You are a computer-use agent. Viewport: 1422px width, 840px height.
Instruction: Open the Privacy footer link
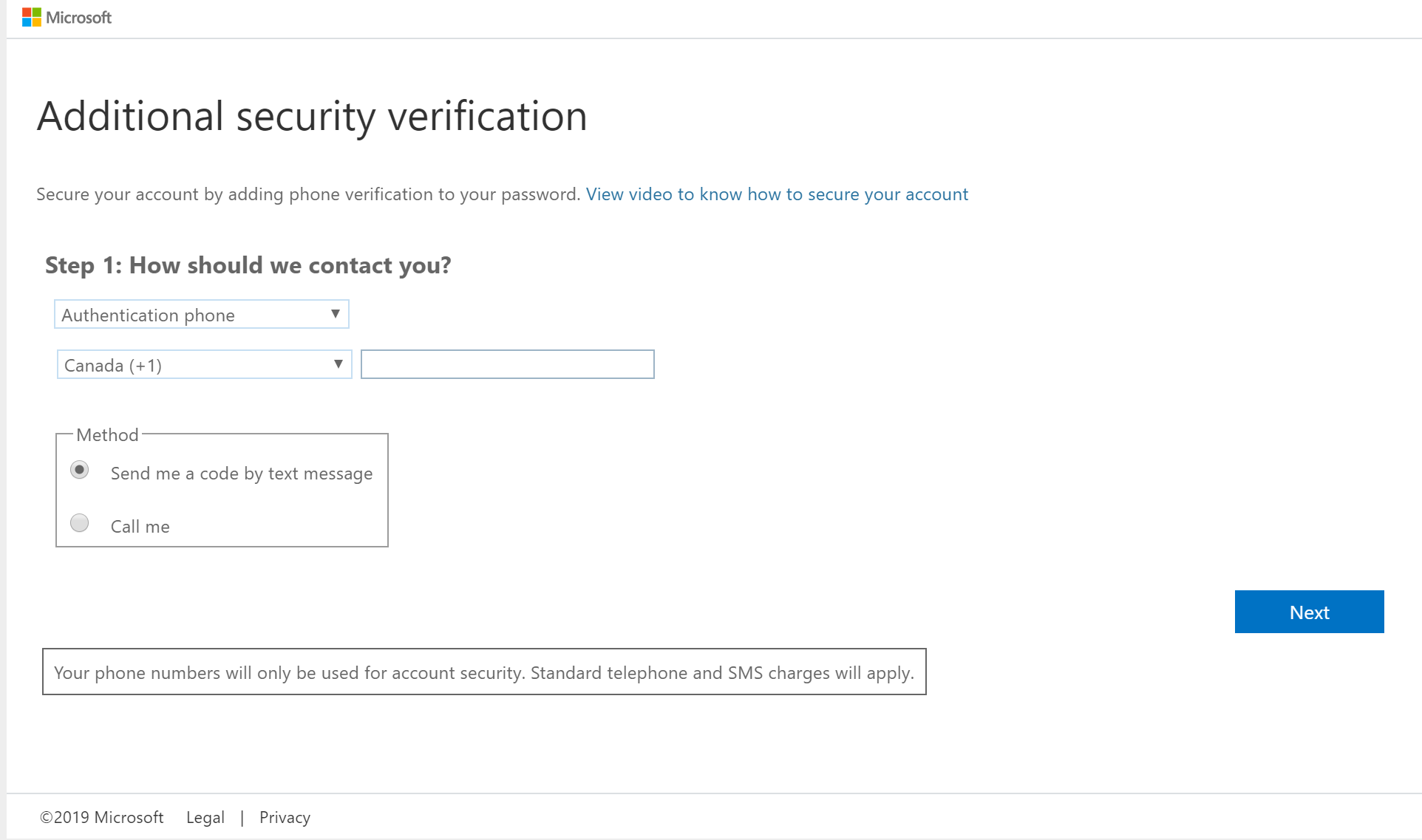click(x=285, y=818)
